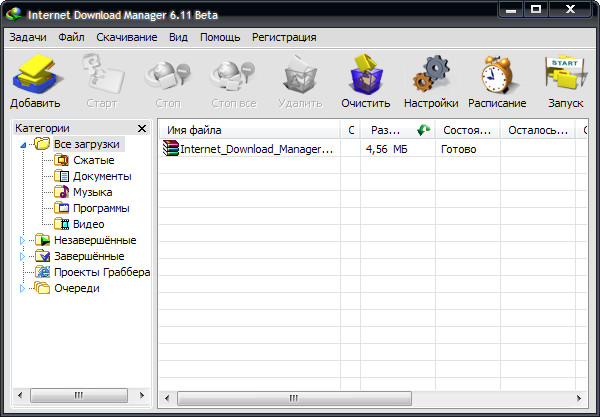600x417 pixels.
Task: Open the Скачивание menu
Action: (x=126, y=37)
